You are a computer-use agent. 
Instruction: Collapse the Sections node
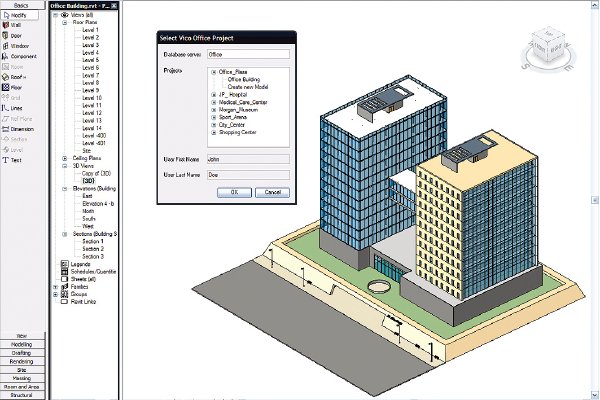pyautogui.click(x=65, y=234)
